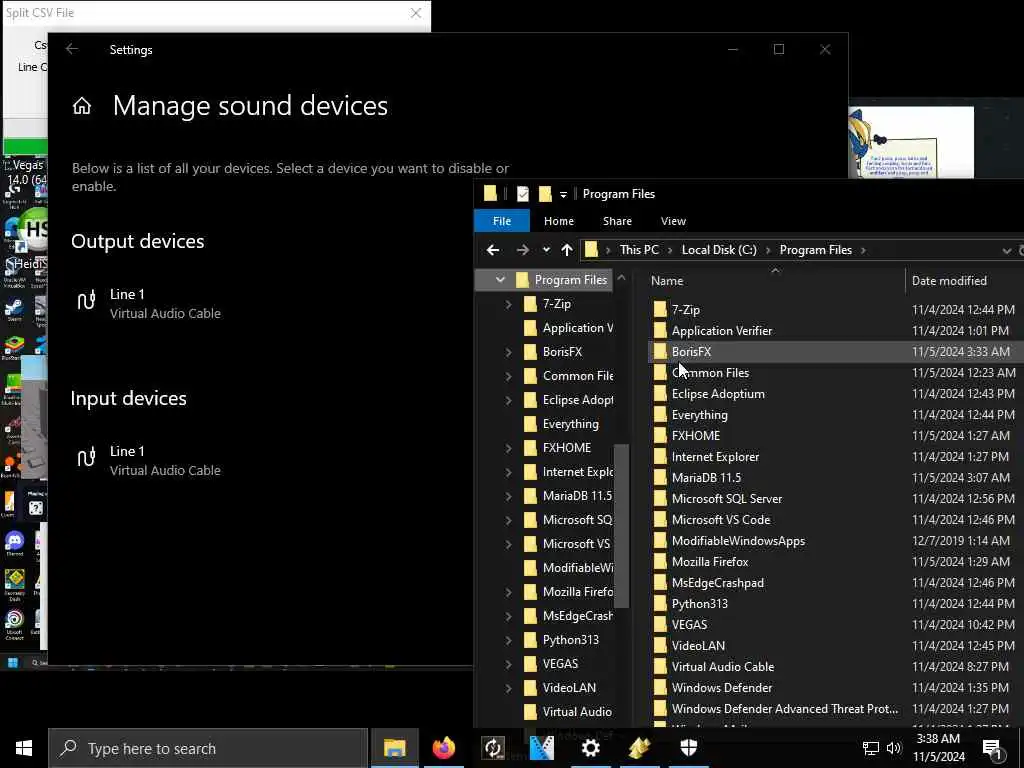Select VEGAS in navigation tree

tap(560, 664)
